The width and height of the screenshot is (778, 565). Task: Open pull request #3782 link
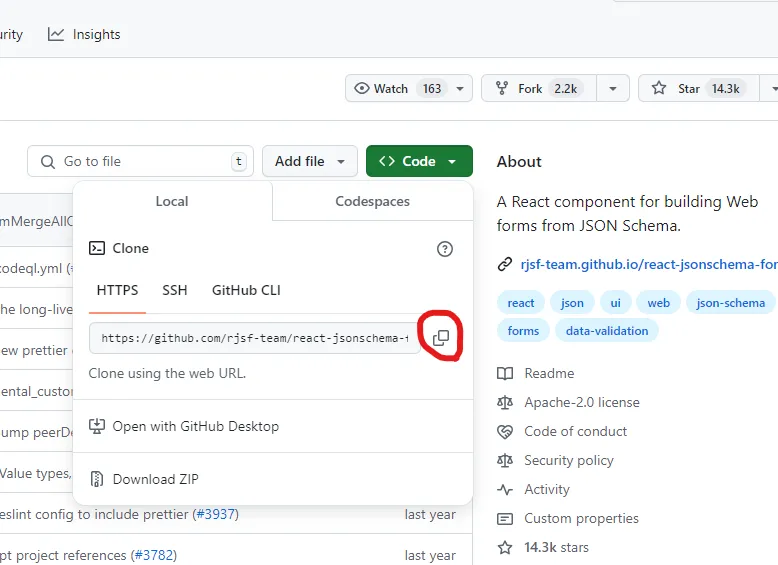click(154, 555)
